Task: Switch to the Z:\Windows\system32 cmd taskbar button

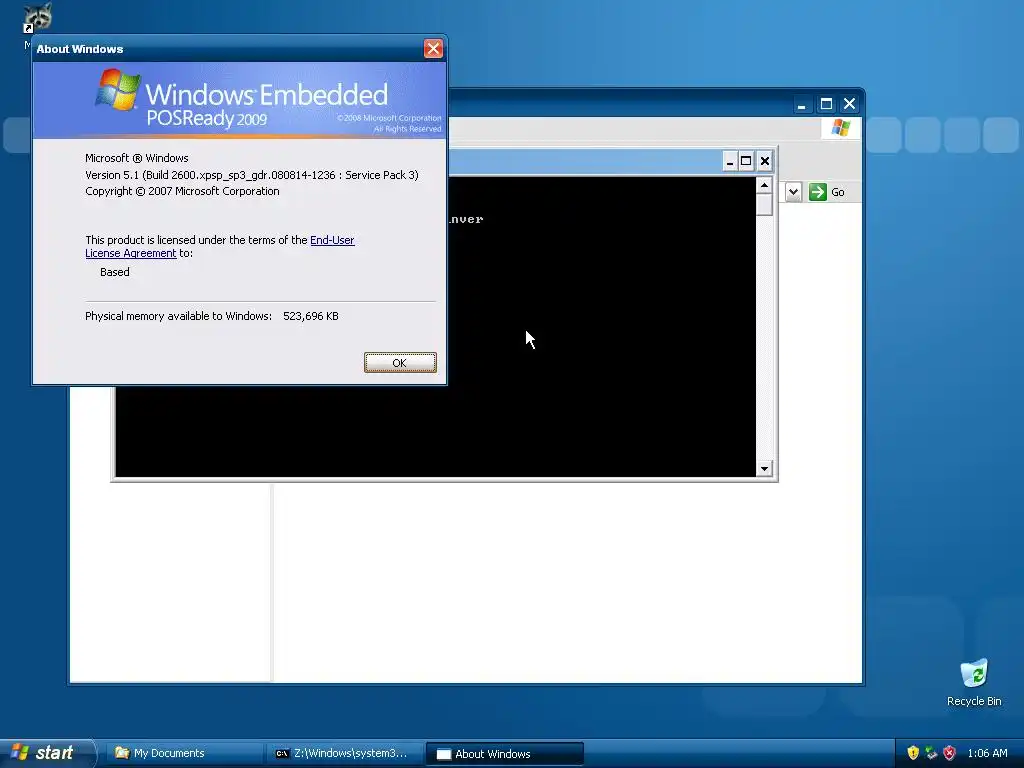Action: point(344,753)
